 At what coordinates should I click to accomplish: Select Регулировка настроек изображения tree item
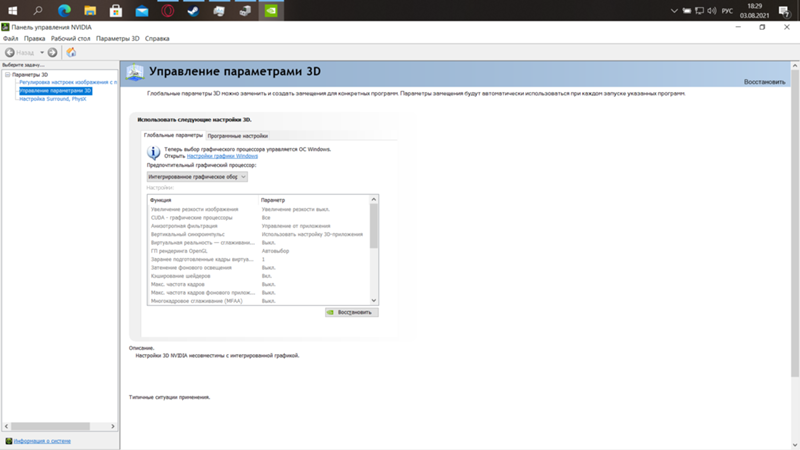(68, 82)
